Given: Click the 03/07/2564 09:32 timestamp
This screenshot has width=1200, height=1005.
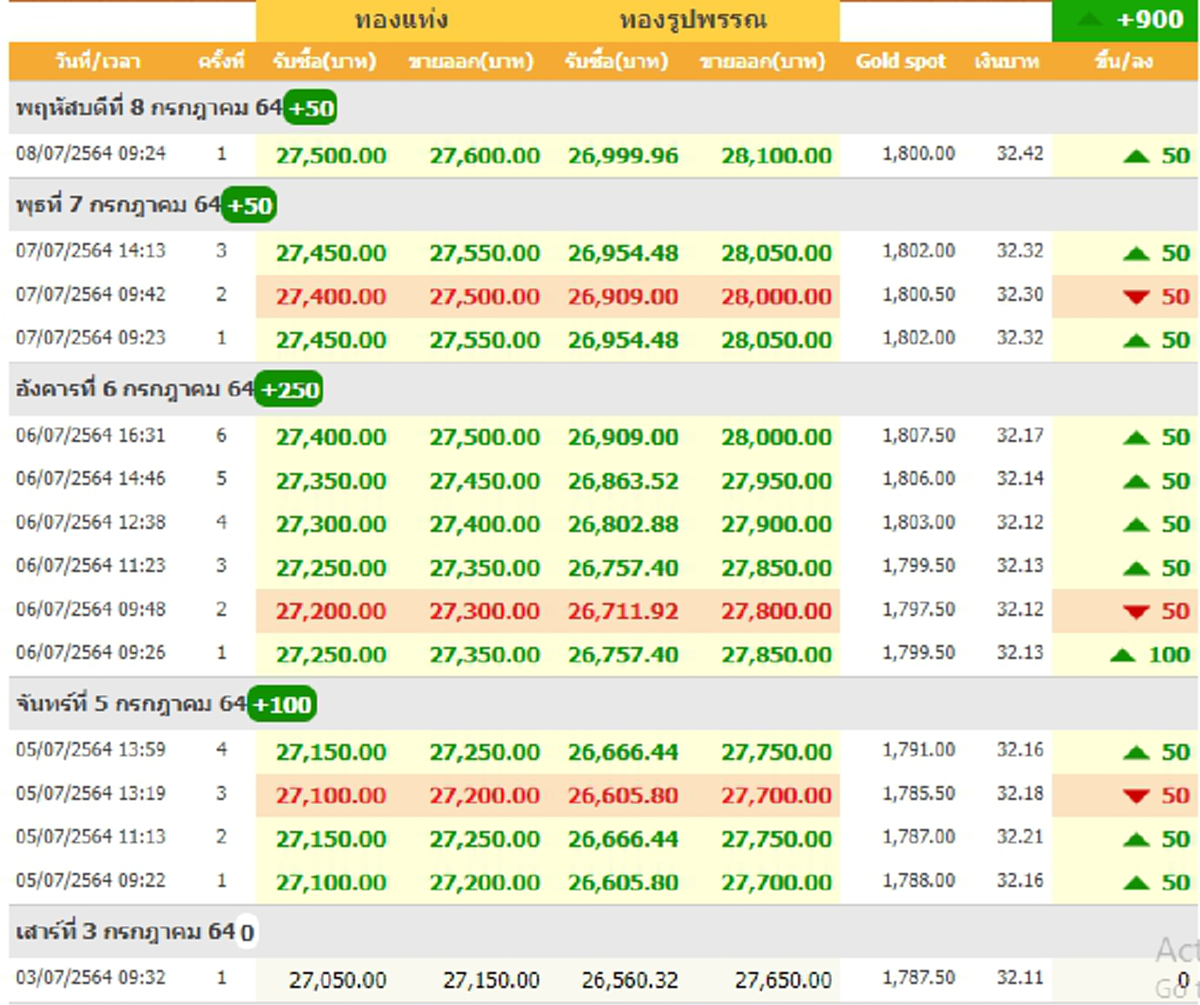Looking at the screenshot, I should click(x=91, y=978).
